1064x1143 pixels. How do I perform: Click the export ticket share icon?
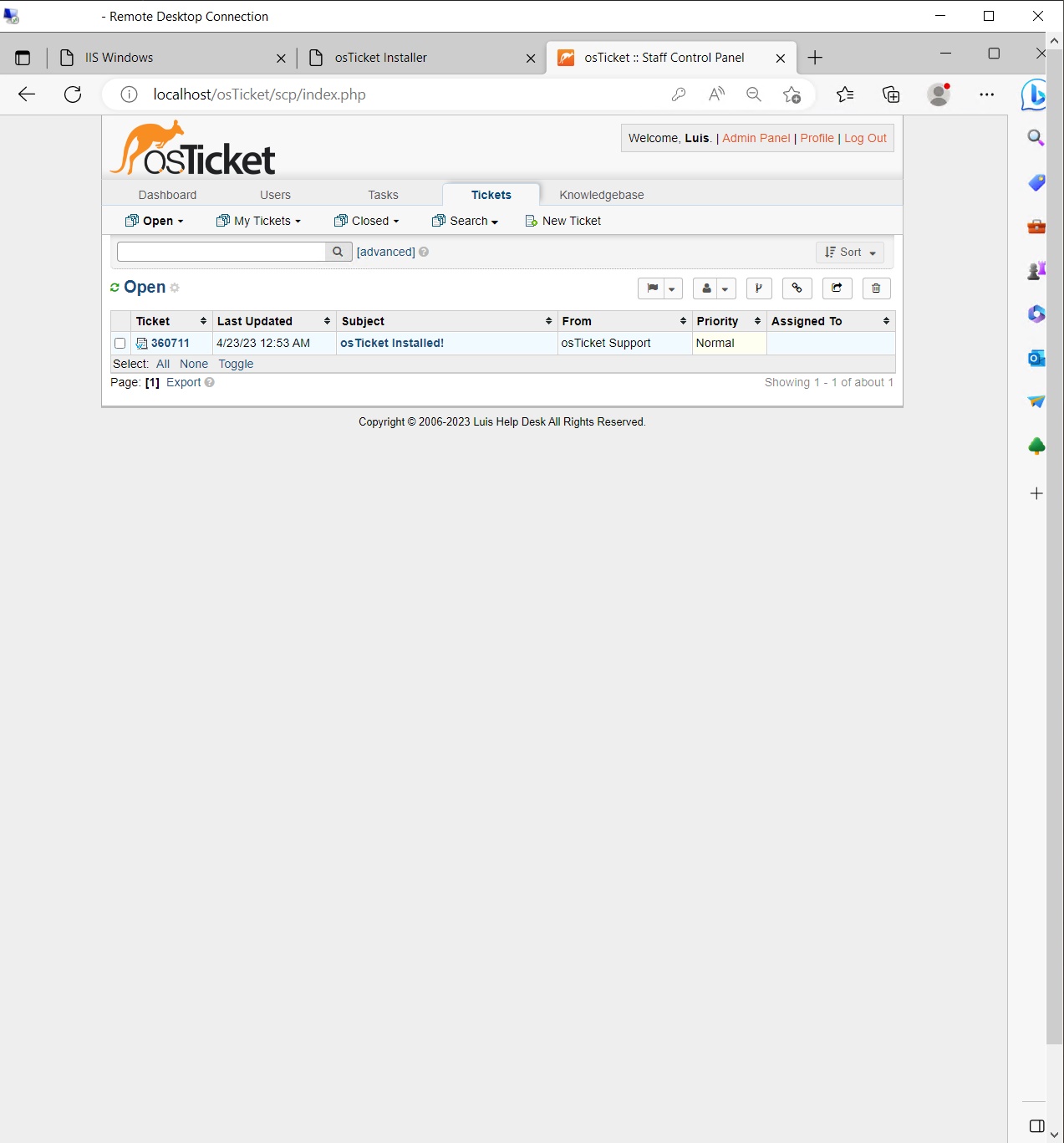(x=837, y=288)
